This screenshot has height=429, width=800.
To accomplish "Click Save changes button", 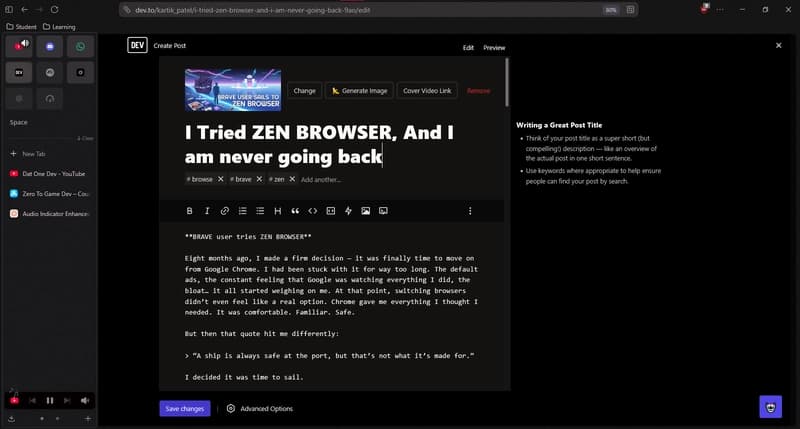I will pyautogui.click(x=185, y=409).
